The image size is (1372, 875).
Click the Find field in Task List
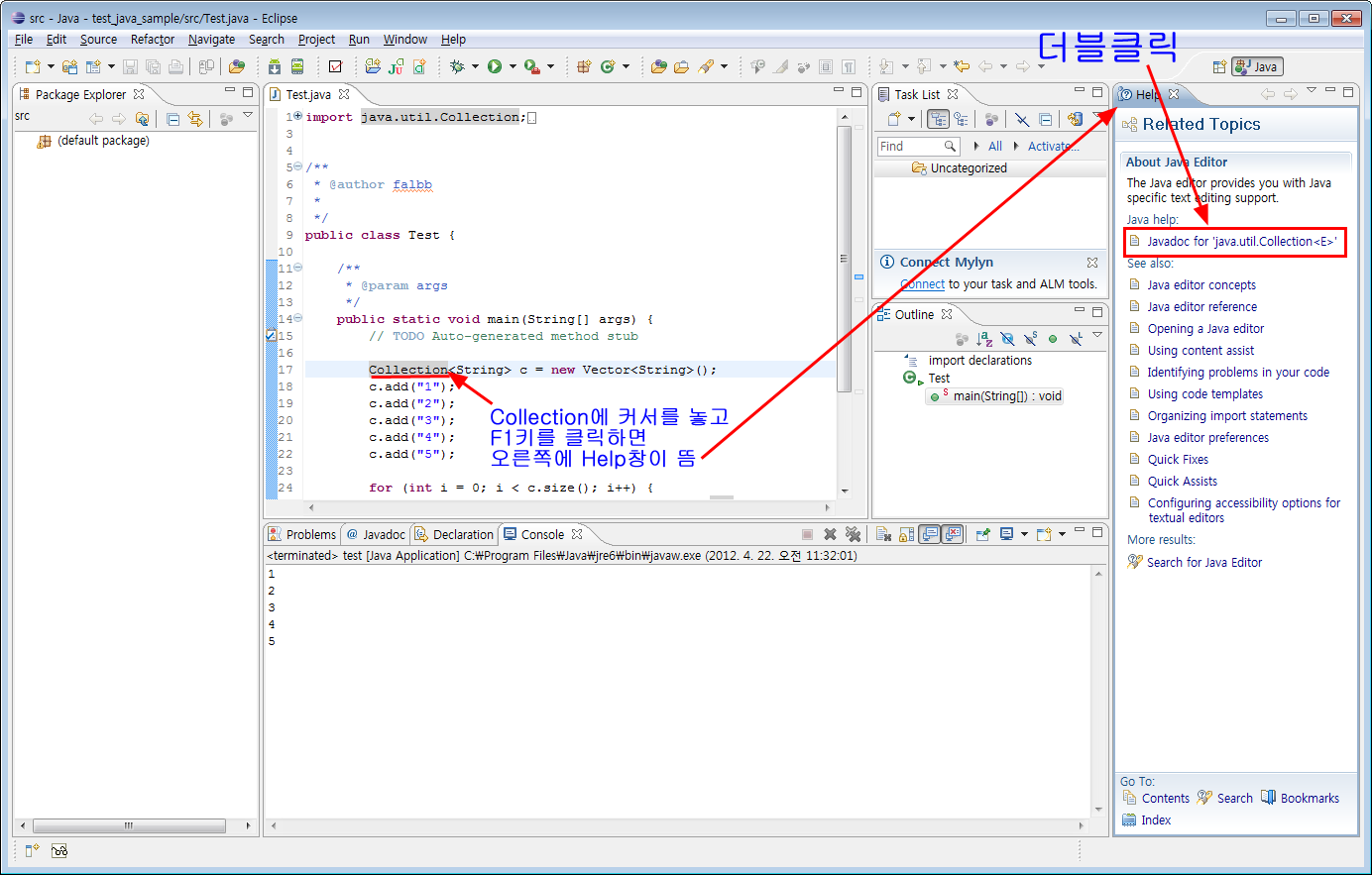click(x=918, y=146)
